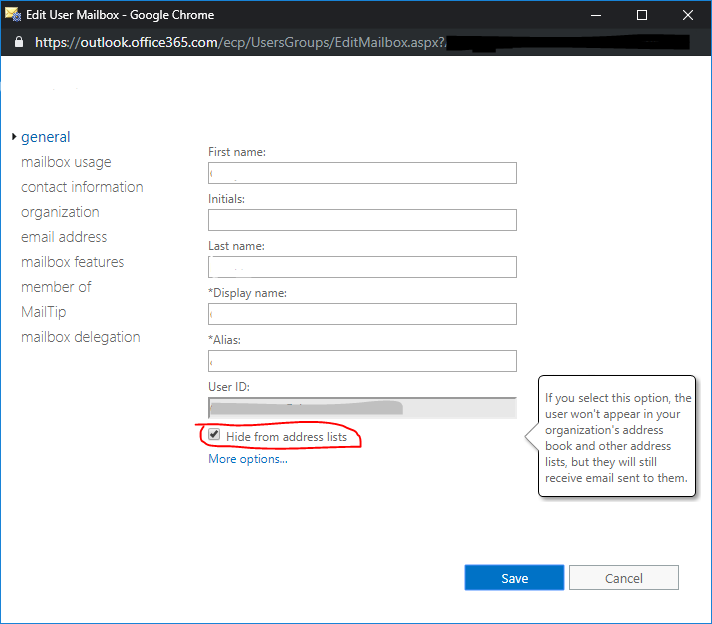712x624 pixels.
Task: Open the contact information section
Action: pos(82,187)
